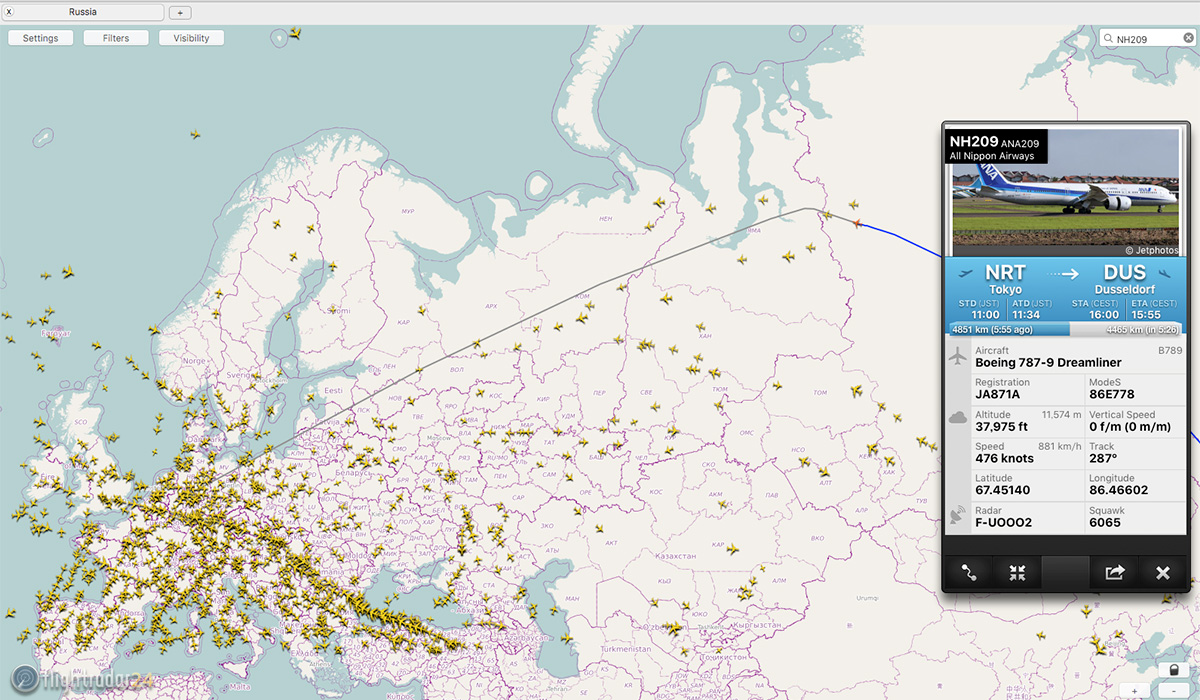Click the Türkmenistan map label
Viewport: 1200px width, 700px height.
click(626, 649)
